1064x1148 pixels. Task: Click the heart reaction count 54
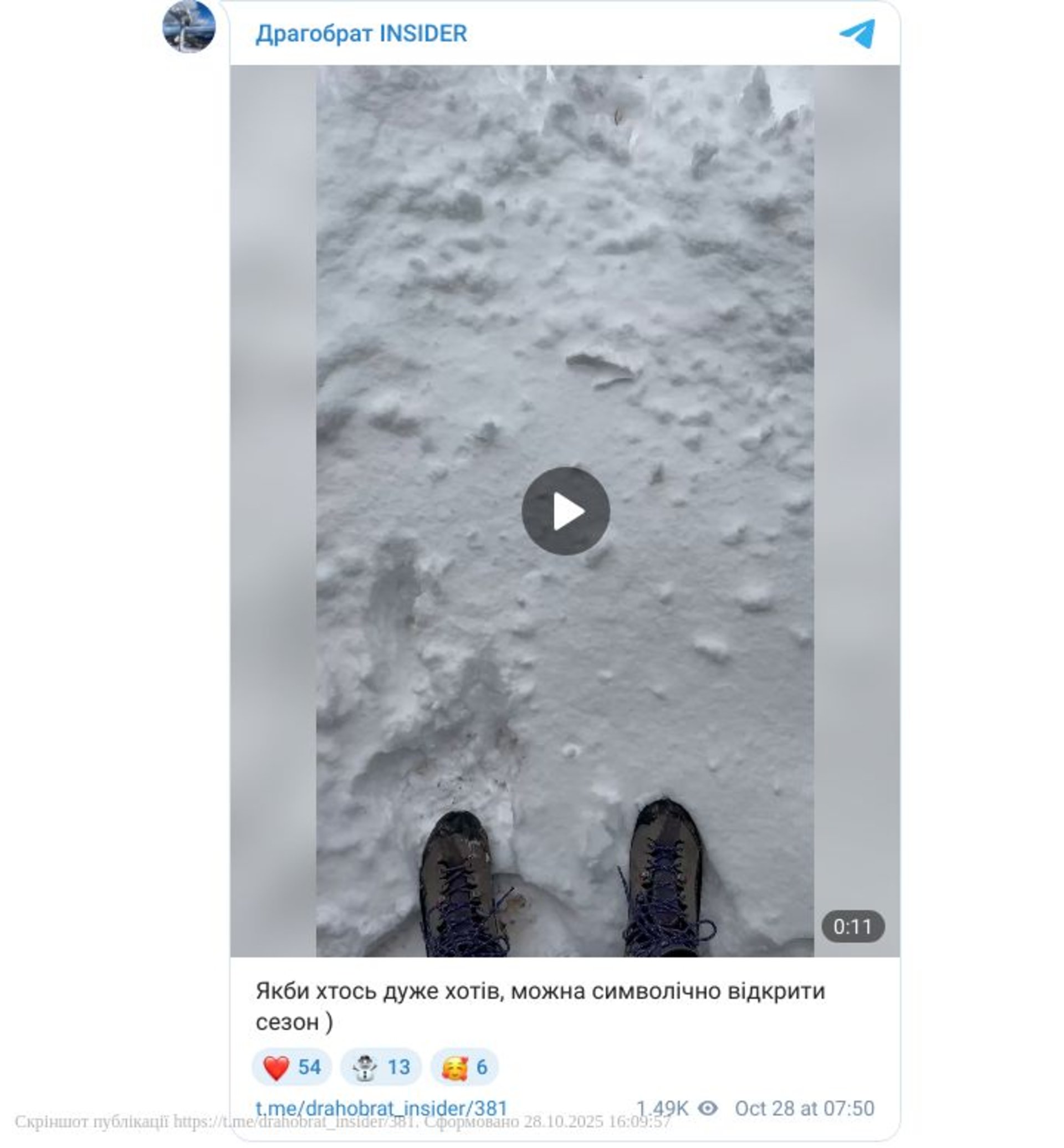point(309,1068)
